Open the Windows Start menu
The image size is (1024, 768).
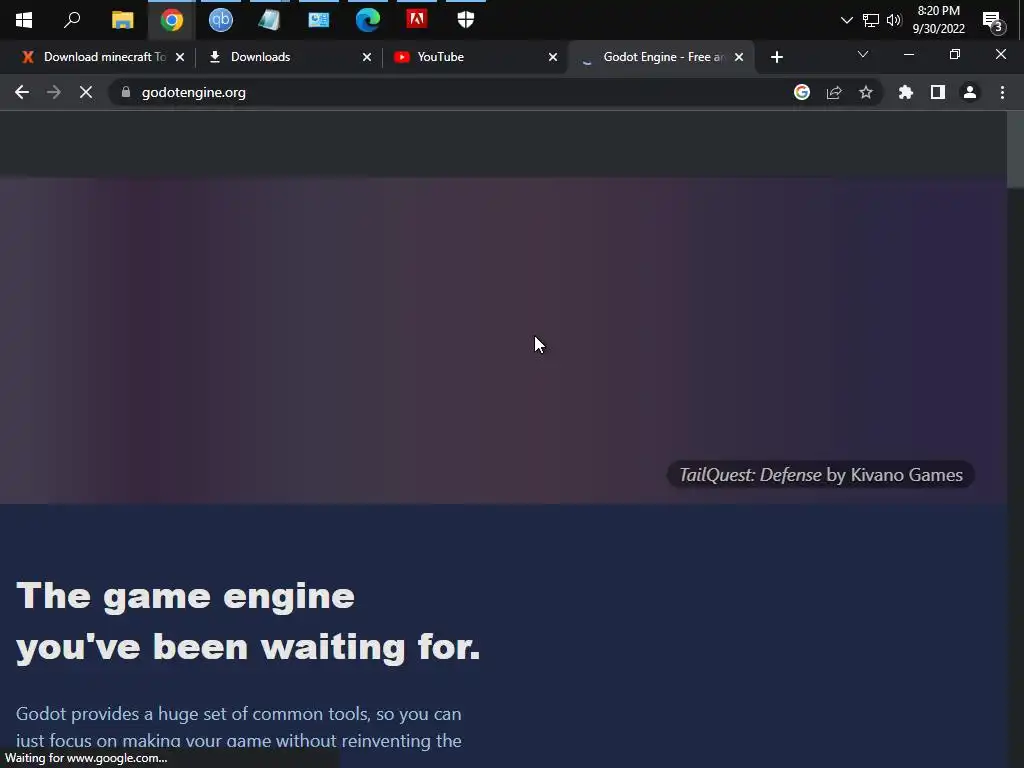24,20
